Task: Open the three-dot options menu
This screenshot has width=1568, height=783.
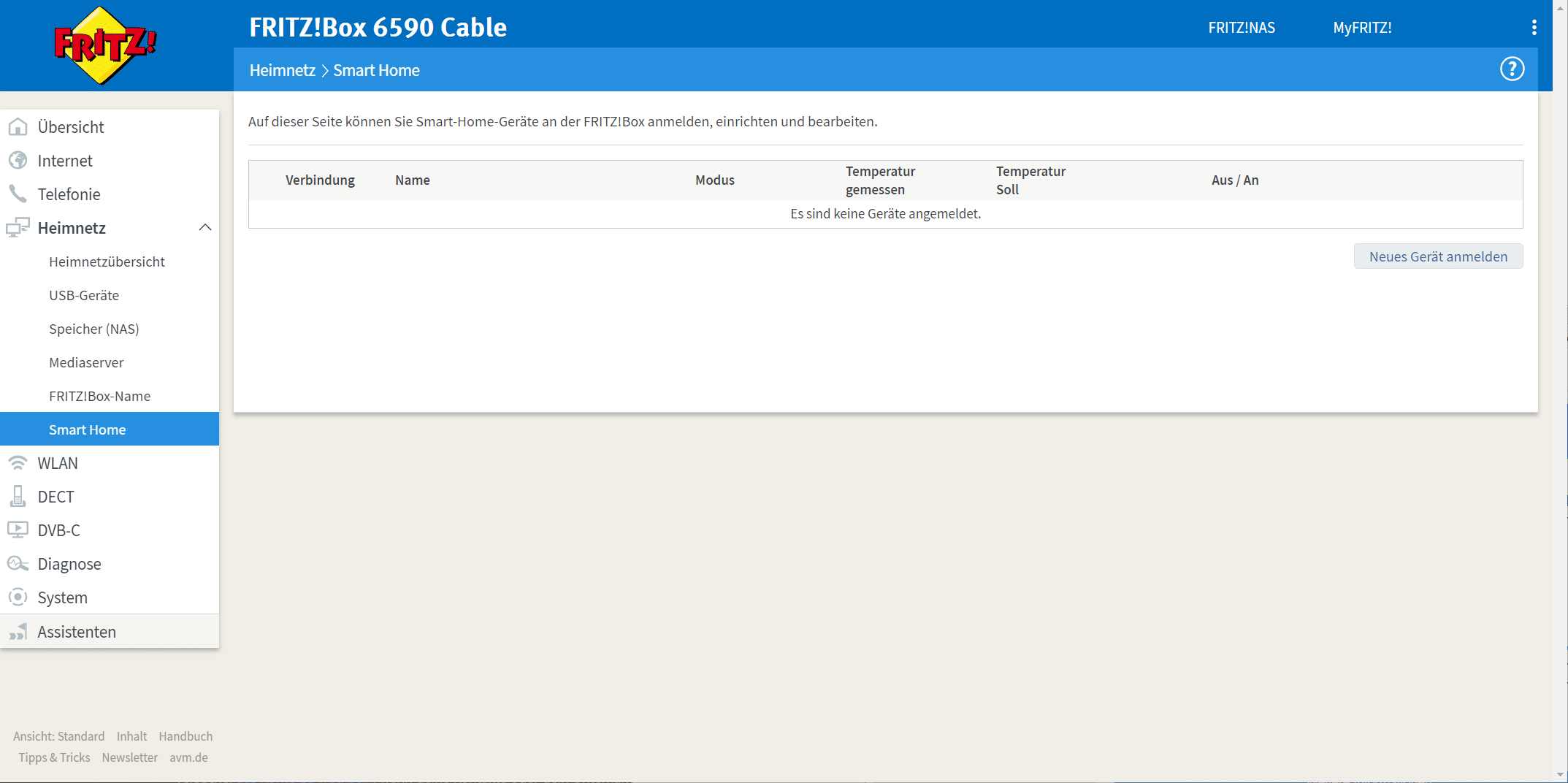Action: pos(1534,28)
